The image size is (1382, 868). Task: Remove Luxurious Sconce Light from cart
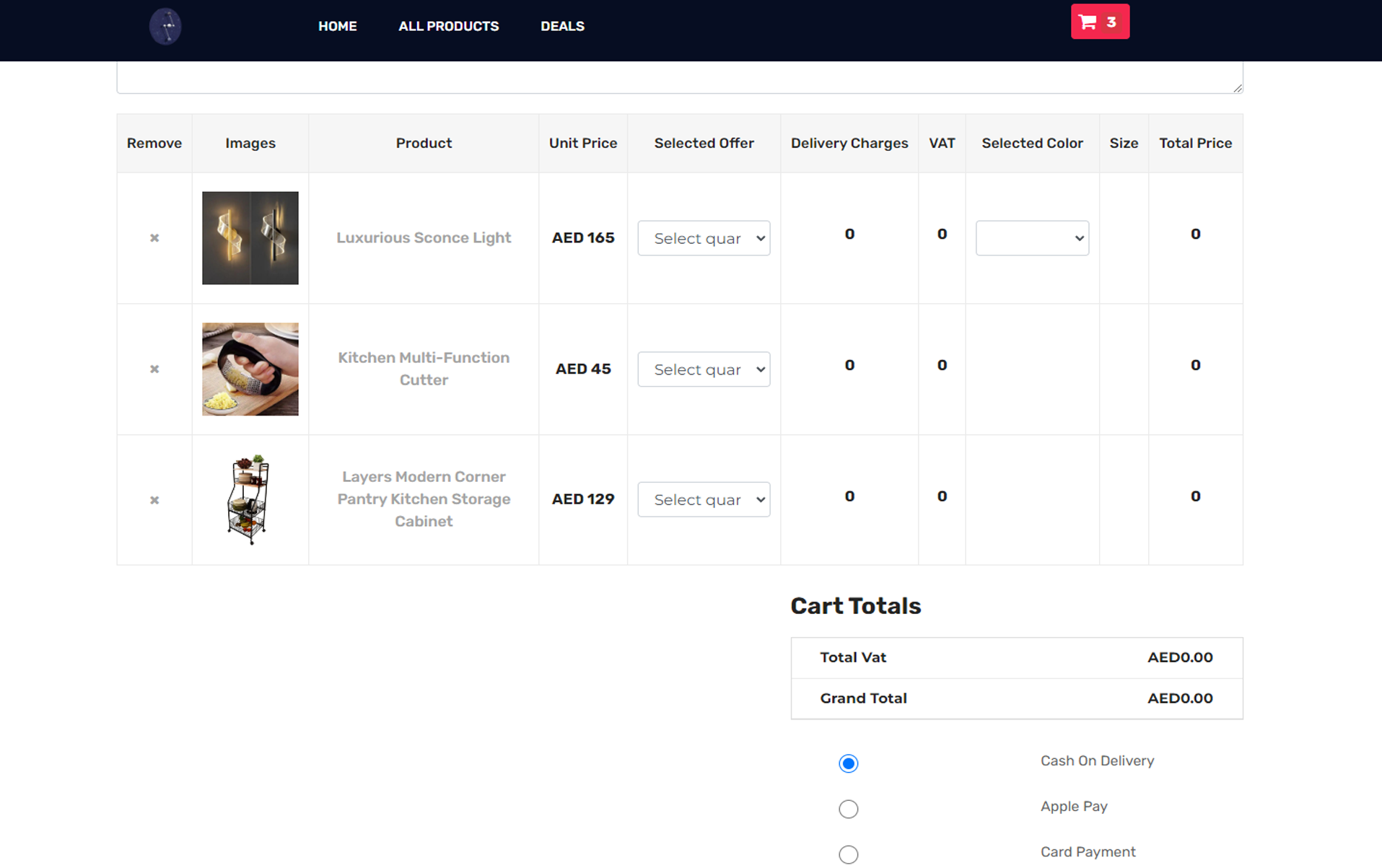[x=154, y=238]
